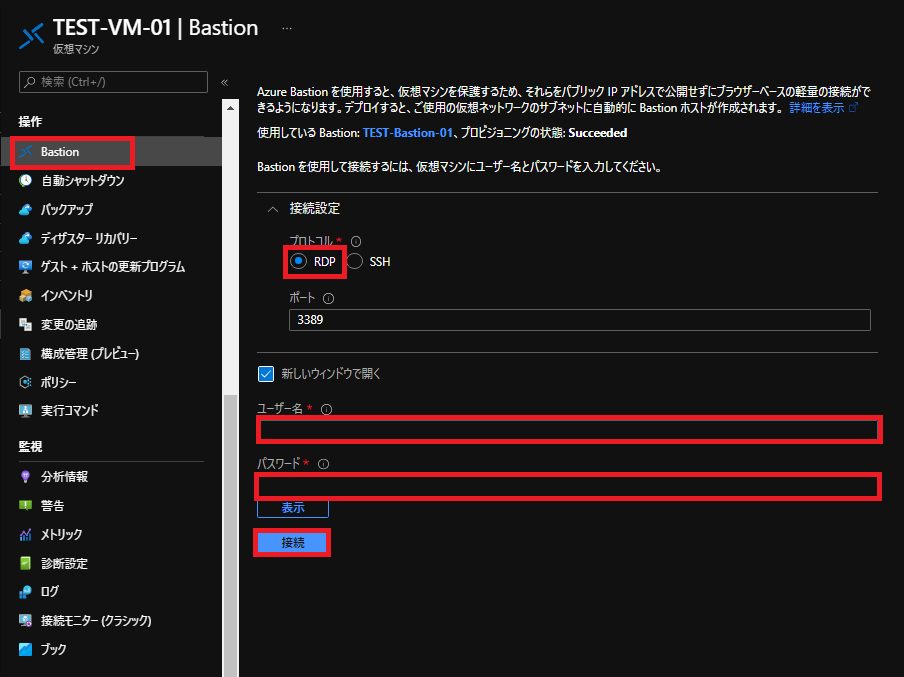
Task: Collapse the 接続設定 section chevron
Action: click(273, 209)
